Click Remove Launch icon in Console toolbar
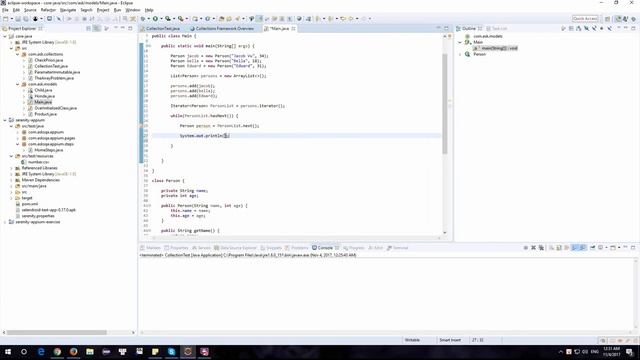The image size is (640, 360). click(x=533, y=248)
